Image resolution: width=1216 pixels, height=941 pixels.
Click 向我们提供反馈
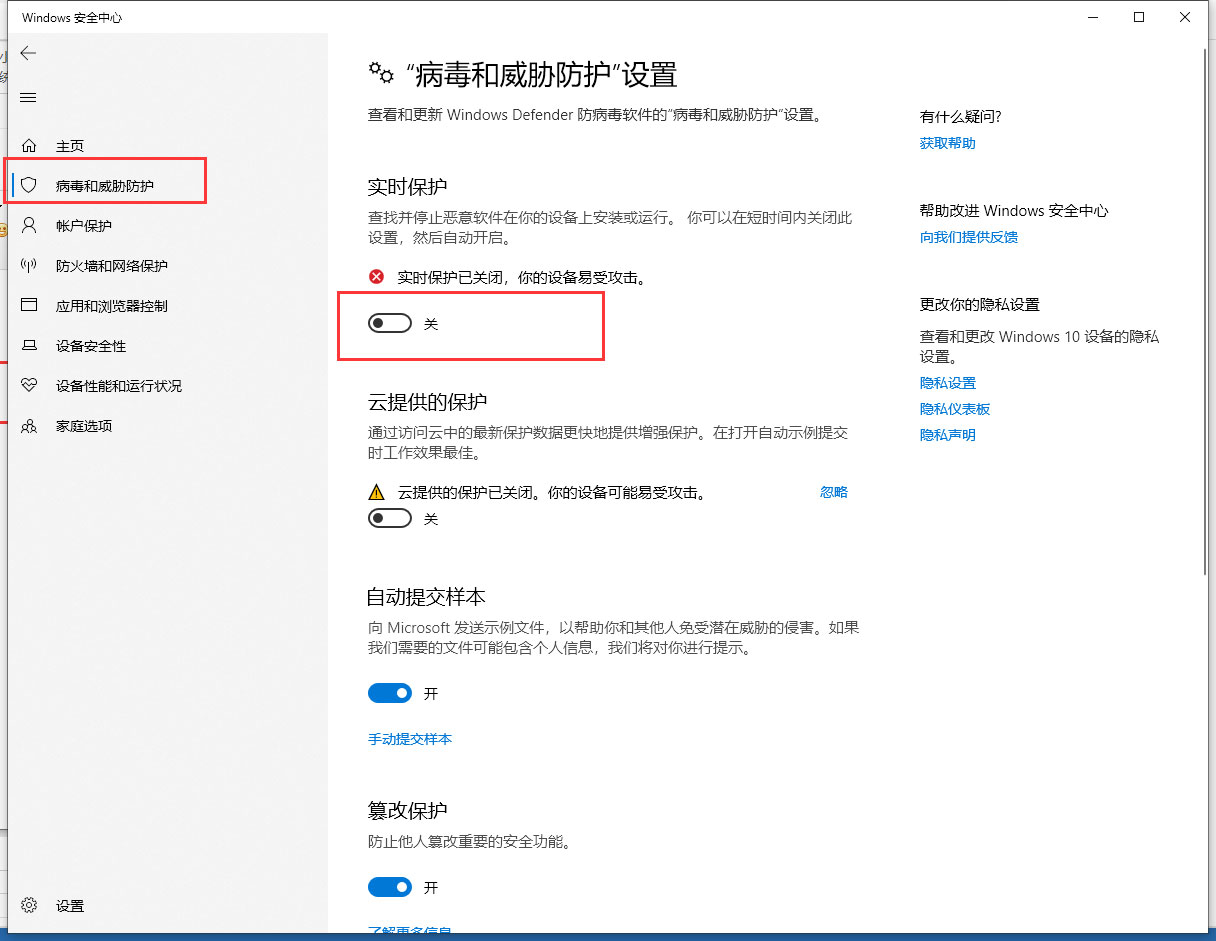pos(968,237)
